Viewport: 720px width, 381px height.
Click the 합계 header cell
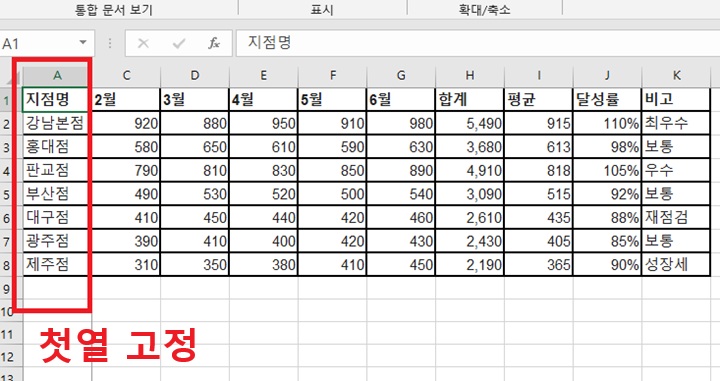coord(470,99)
